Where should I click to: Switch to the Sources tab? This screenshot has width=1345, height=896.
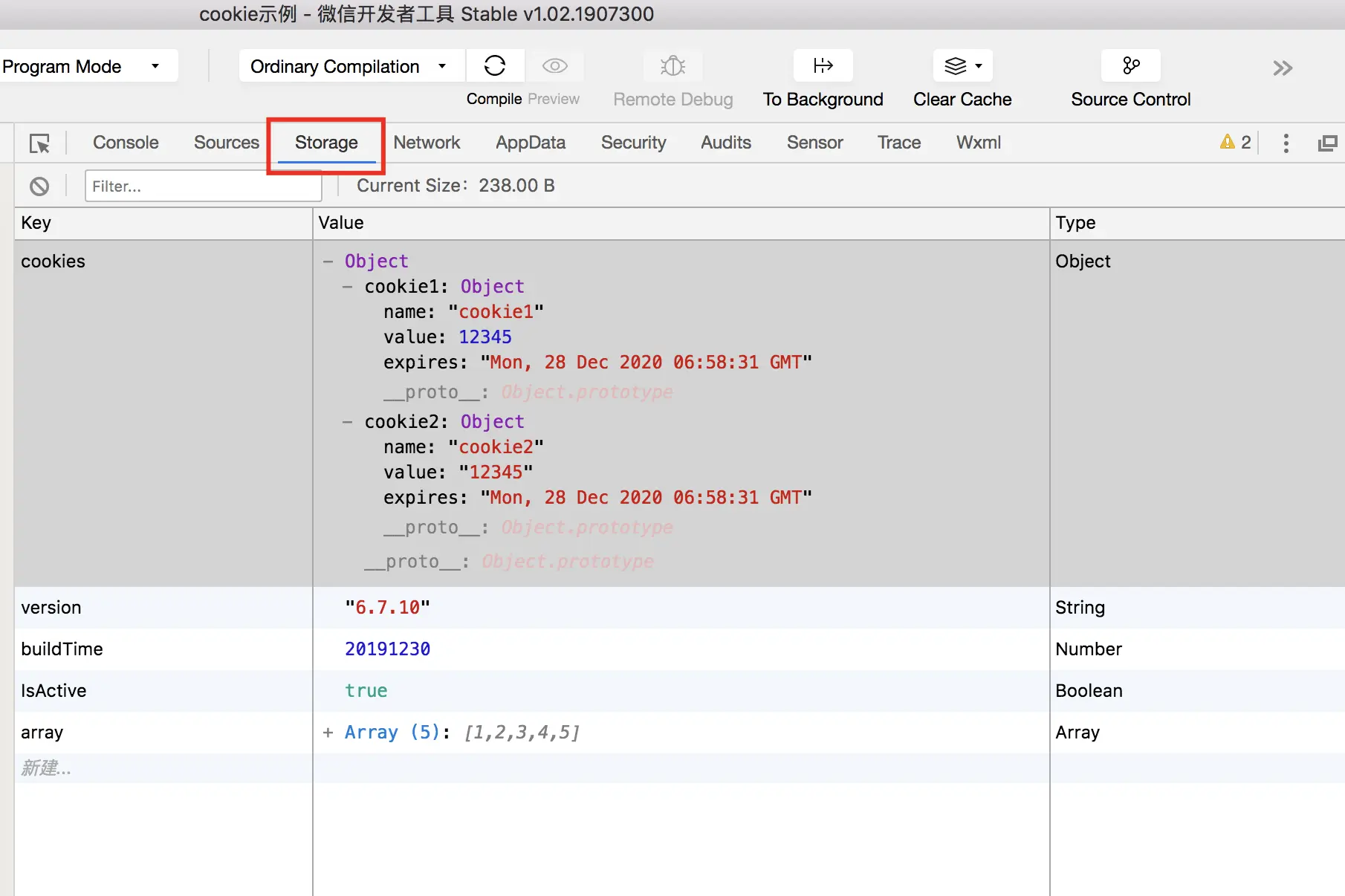tap(227, 143)
